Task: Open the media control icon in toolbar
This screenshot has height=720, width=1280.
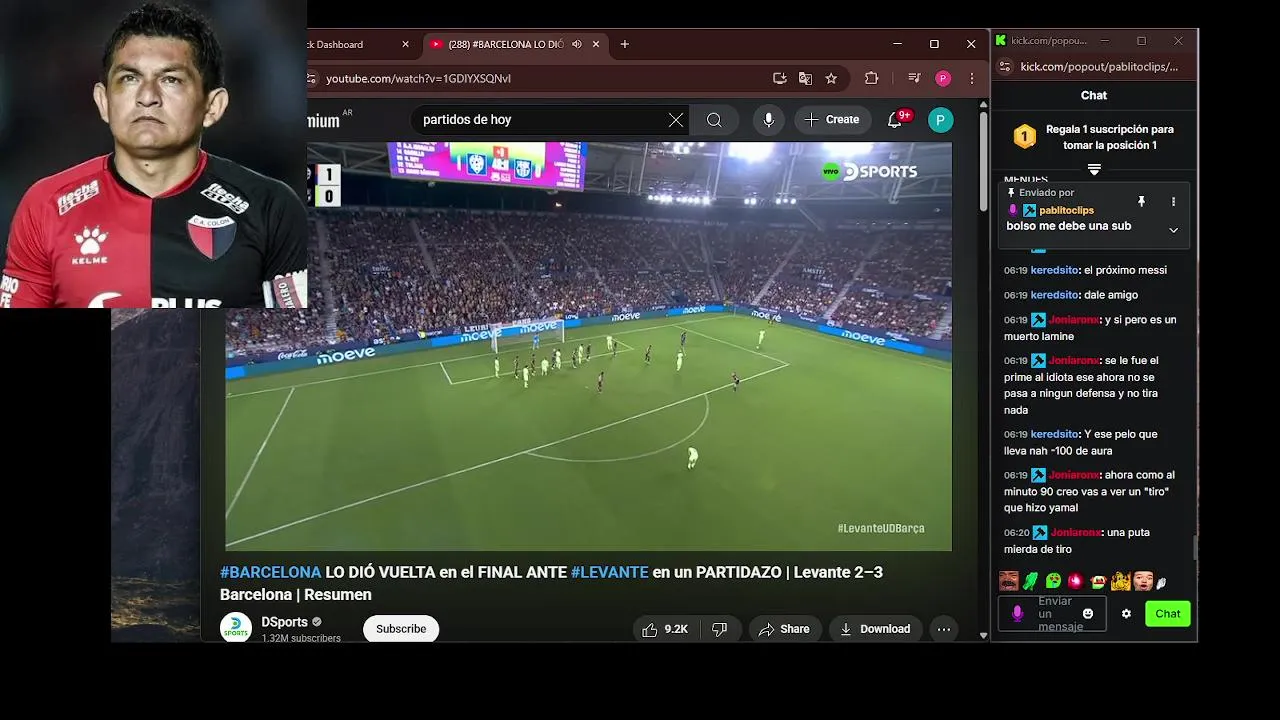Action: coord(914,78)
